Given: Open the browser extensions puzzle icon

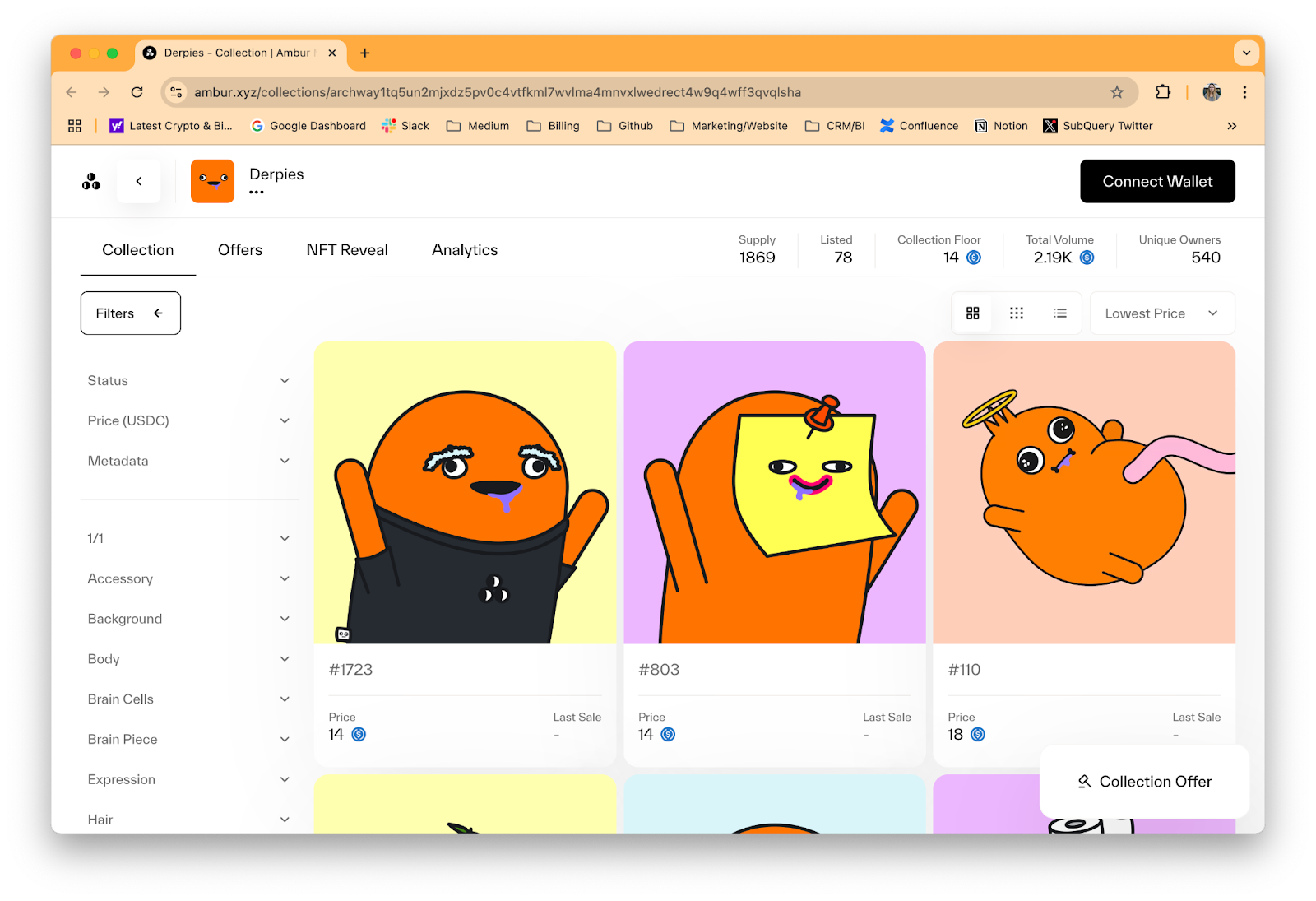Looking at the screenshot, I should tap(1163, 92).
